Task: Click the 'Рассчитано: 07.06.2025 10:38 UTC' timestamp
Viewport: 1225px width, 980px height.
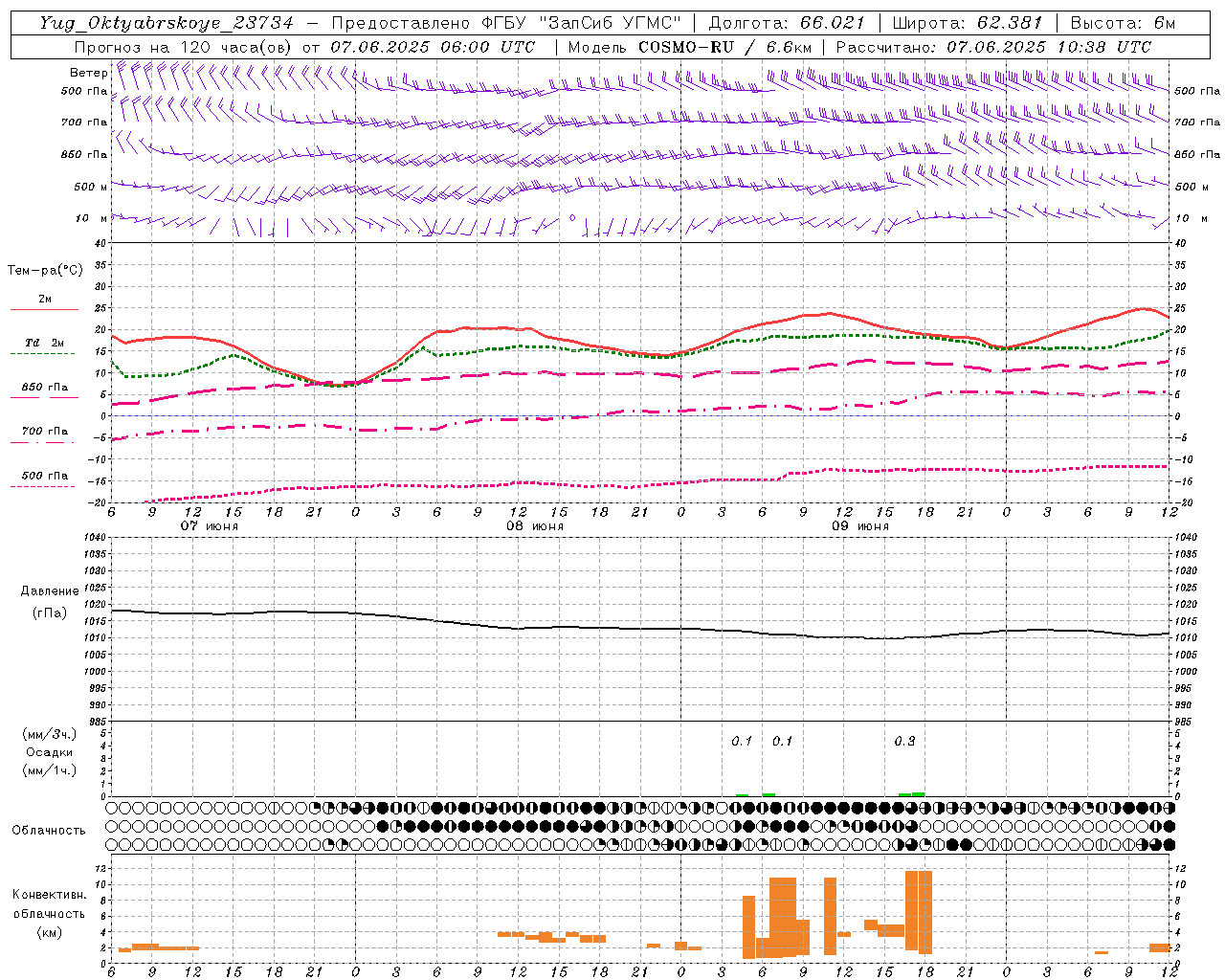Action: click(993, 47)
